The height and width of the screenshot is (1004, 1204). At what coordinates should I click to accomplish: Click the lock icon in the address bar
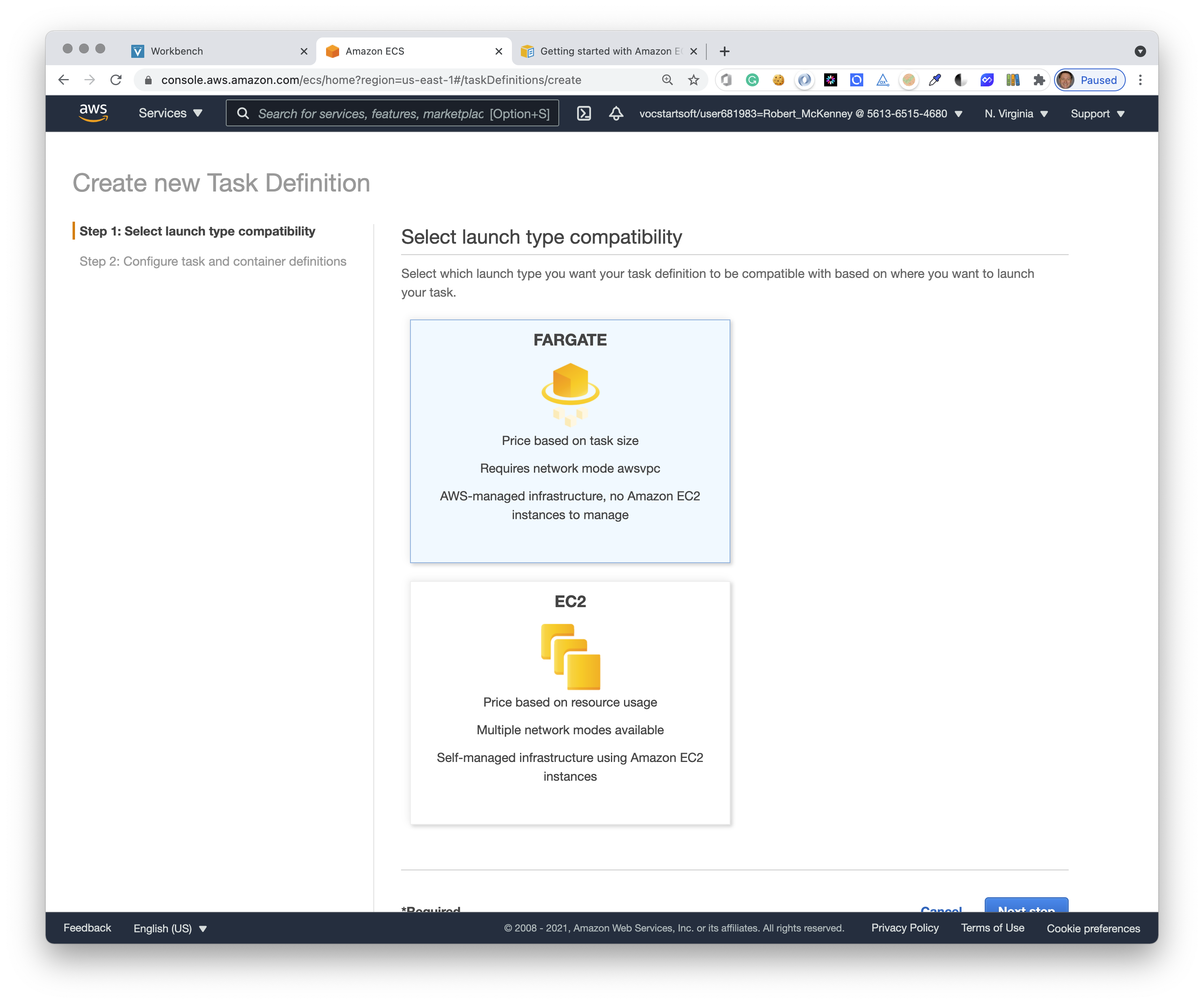click(x=148, y=80)
